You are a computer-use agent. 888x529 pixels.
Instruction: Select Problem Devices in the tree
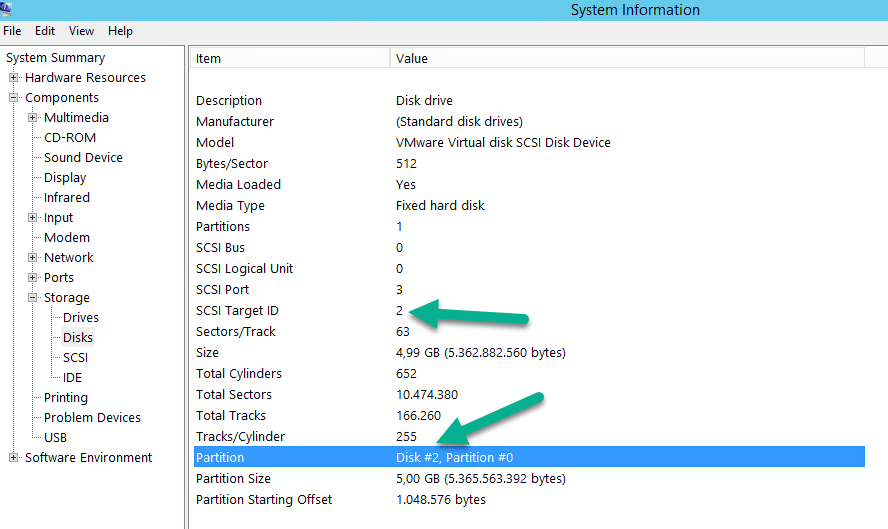coord(92,418)
